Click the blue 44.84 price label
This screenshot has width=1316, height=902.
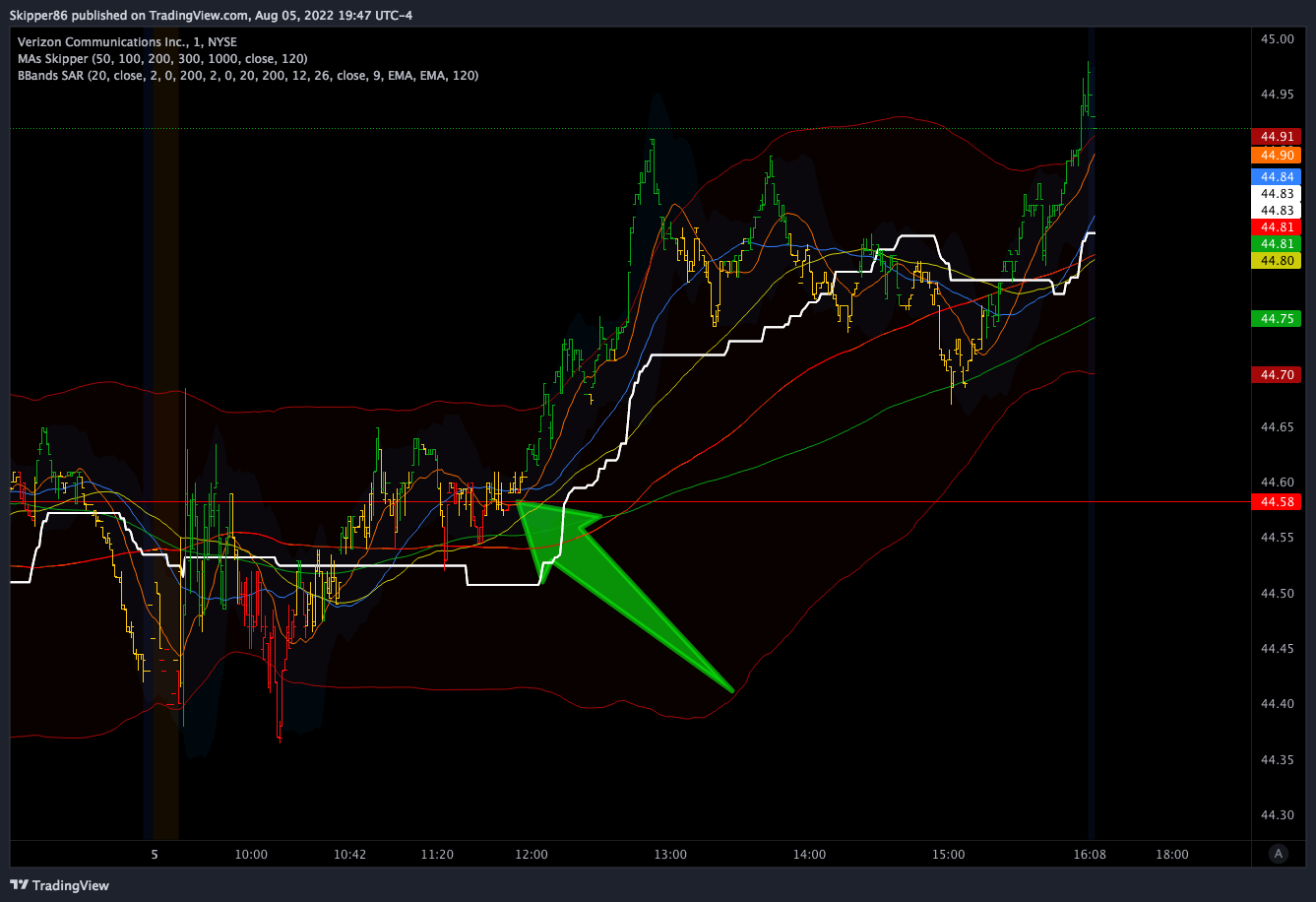[1277, 176]
